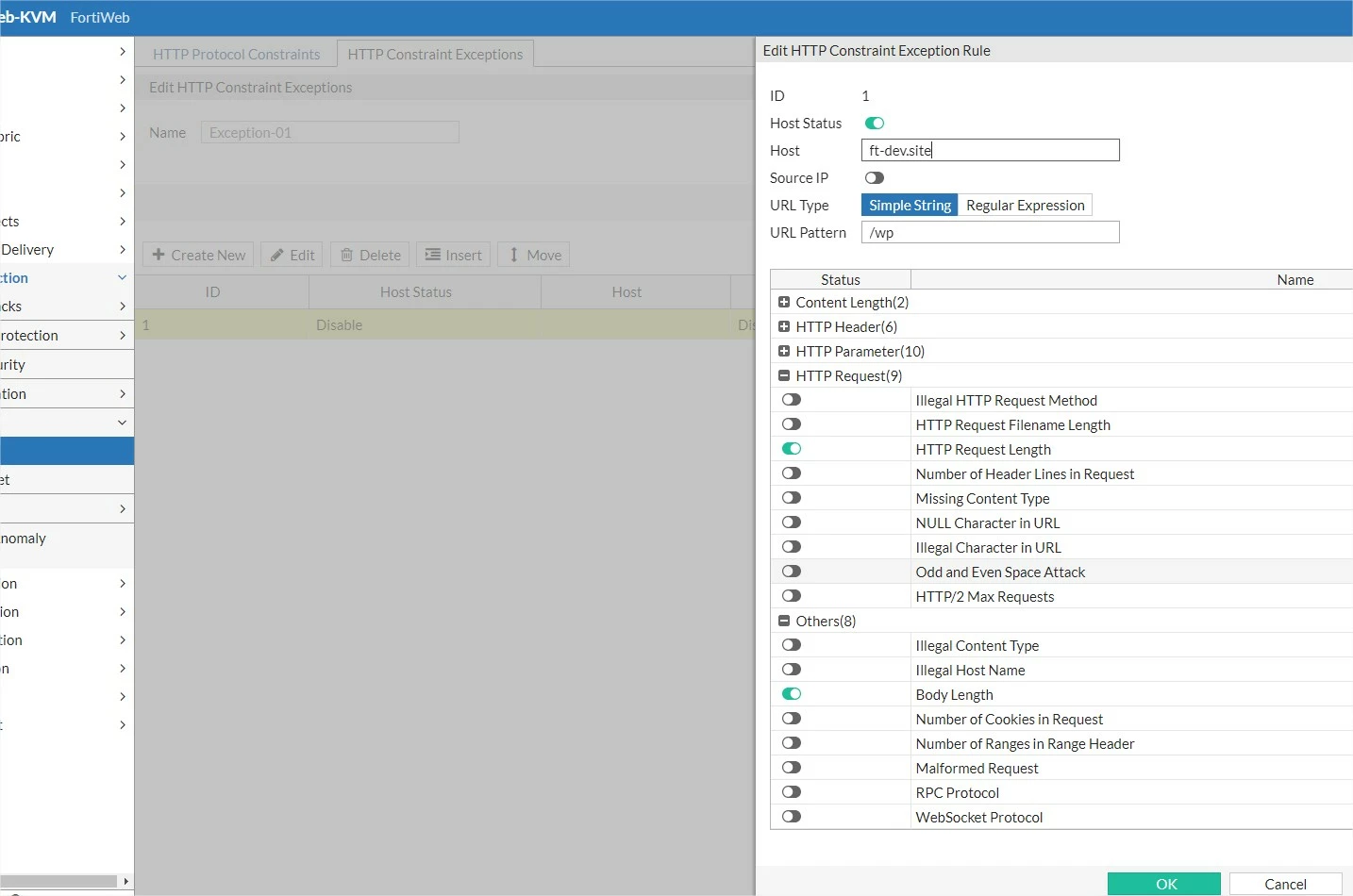Click the Insert list icon
The height and width of the screenshot is (896, 1353).
433,255
